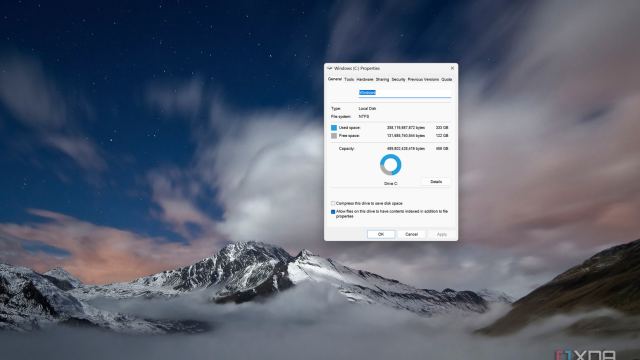Close the Properties dialog with X

[452, 68]
